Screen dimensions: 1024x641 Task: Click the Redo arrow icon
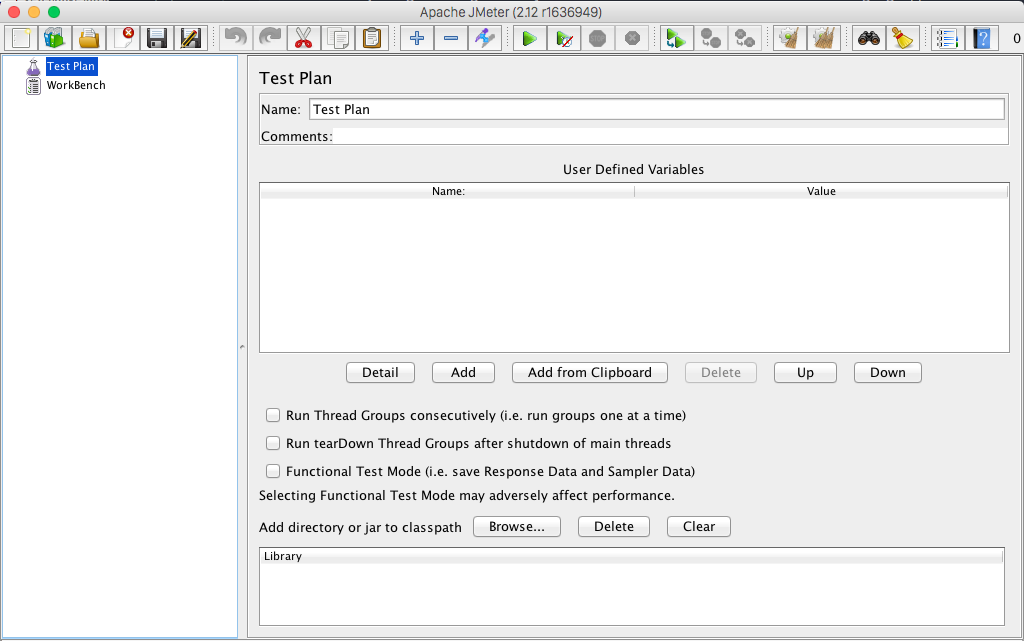coord(270,39)
